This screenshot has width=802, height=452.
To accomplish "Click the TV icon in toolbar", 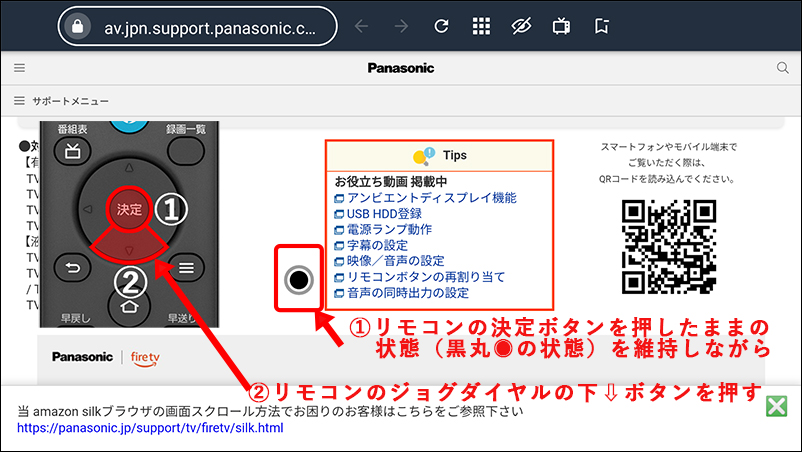I will [562, 26].
